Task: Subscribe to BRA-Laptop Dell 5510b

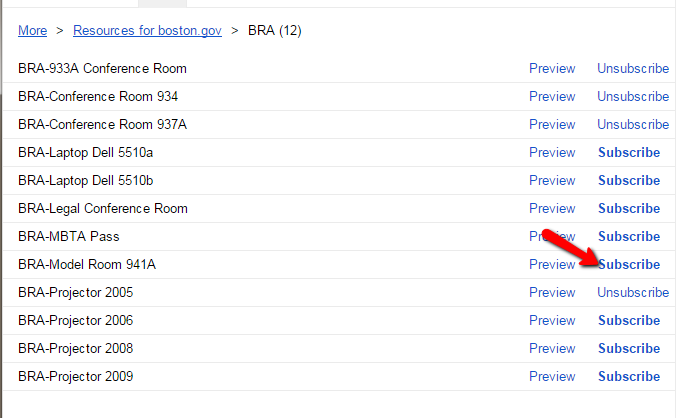Action: (629, 181)
